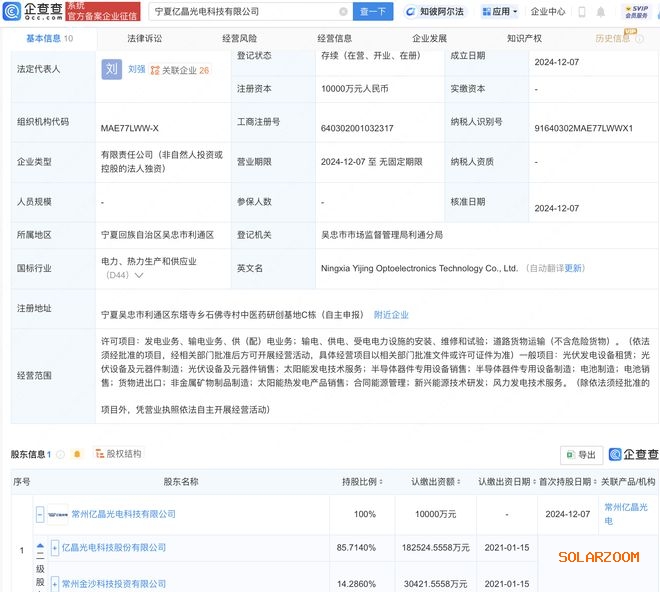Click the SVIP 会员服务 icon

tap(636, 12)
